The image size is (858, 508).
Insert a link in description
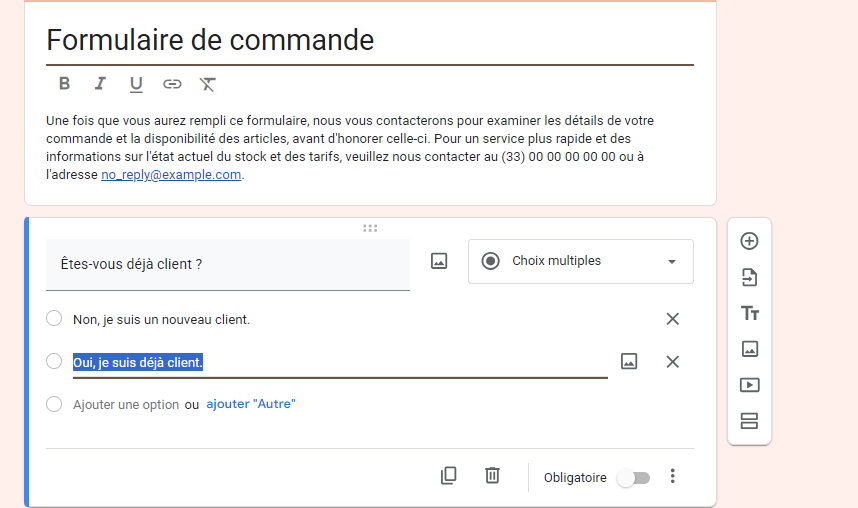pos(172,84)
